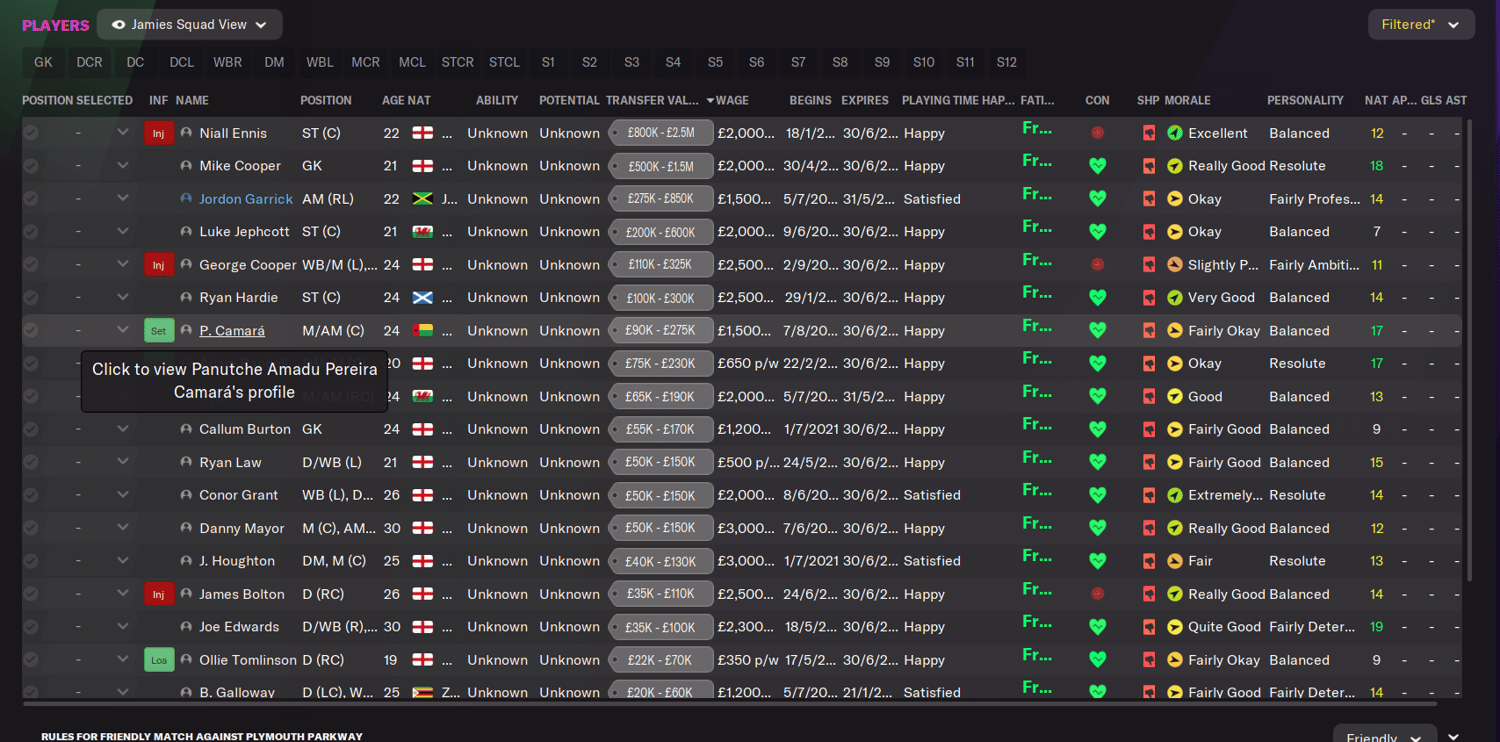The width and height of the screenshot is (1500, 742).
Task: Toggle selection tick for Callum Burton
Action: [x=31, y=430]
